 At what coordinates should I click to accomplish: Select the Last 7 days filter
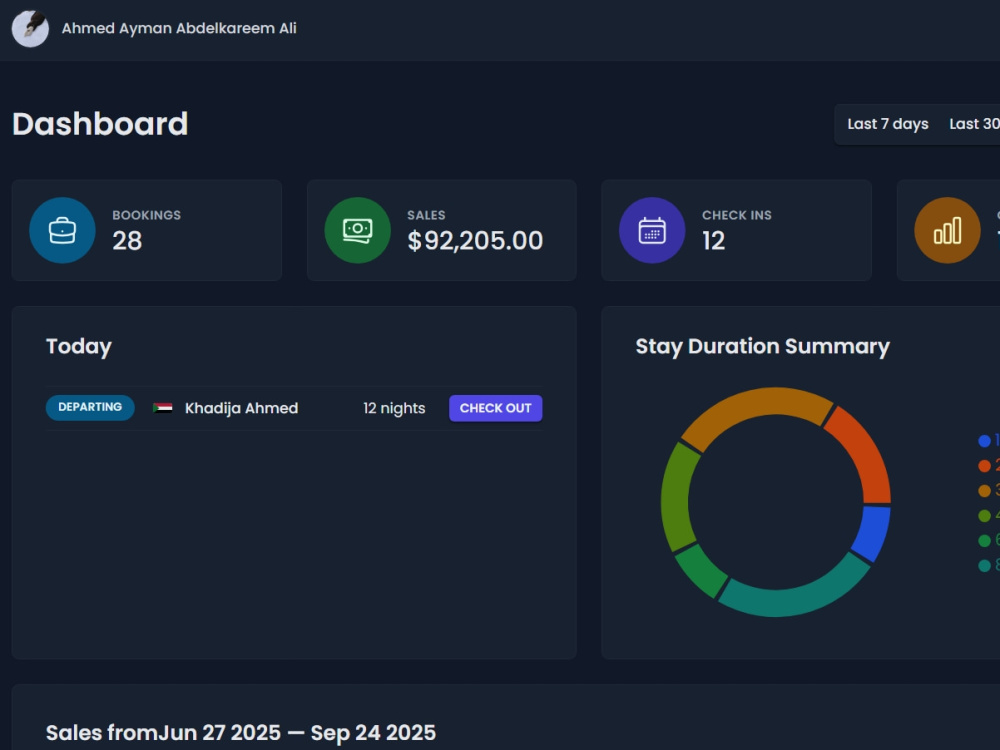point(888,124)
